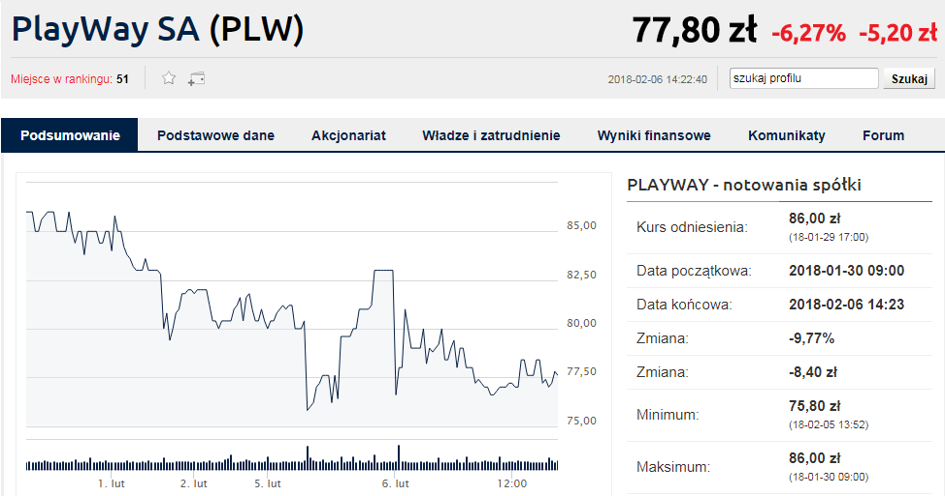The height and width of the screenshot is (496, 945).
Task: Open the Forum tab
Action: 883,136
